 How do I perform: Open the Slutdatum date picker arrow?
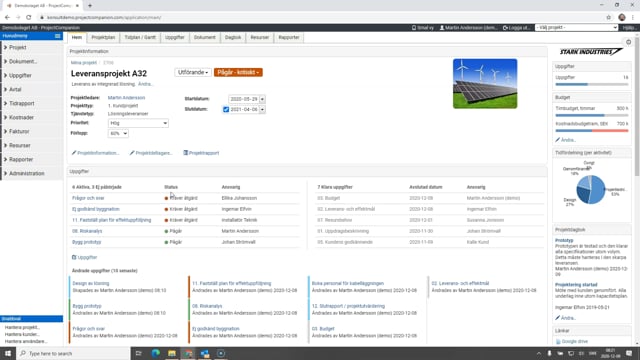pos(262,109)
